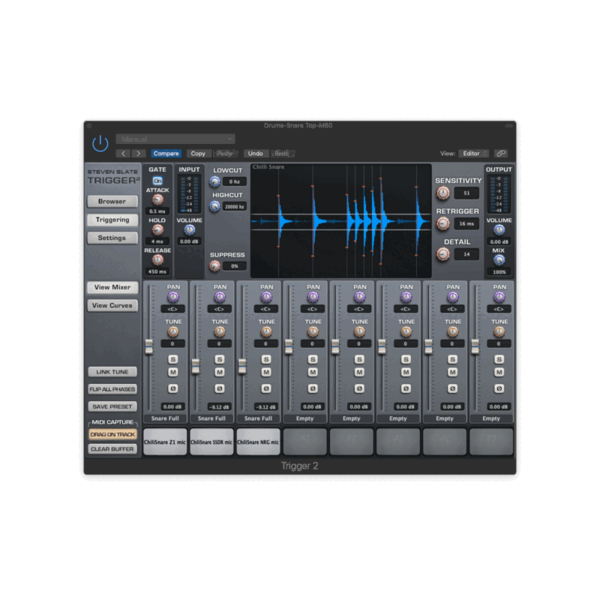The image size is (600, 600).
Task: Click the Highcut knob
Action: [x=215, y=207]
